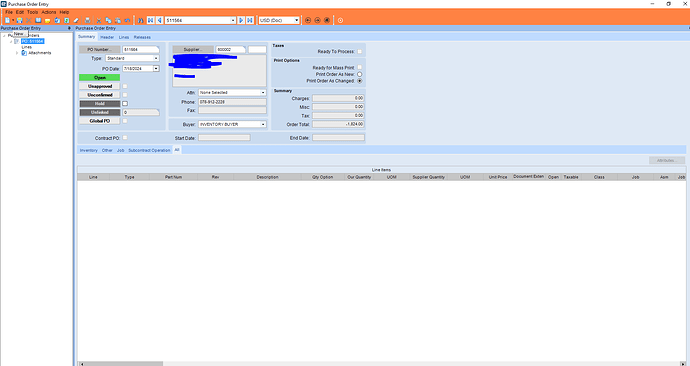Screen dimensions: 690x366
Task: Open the Actions menu
Action: point(48,12)
